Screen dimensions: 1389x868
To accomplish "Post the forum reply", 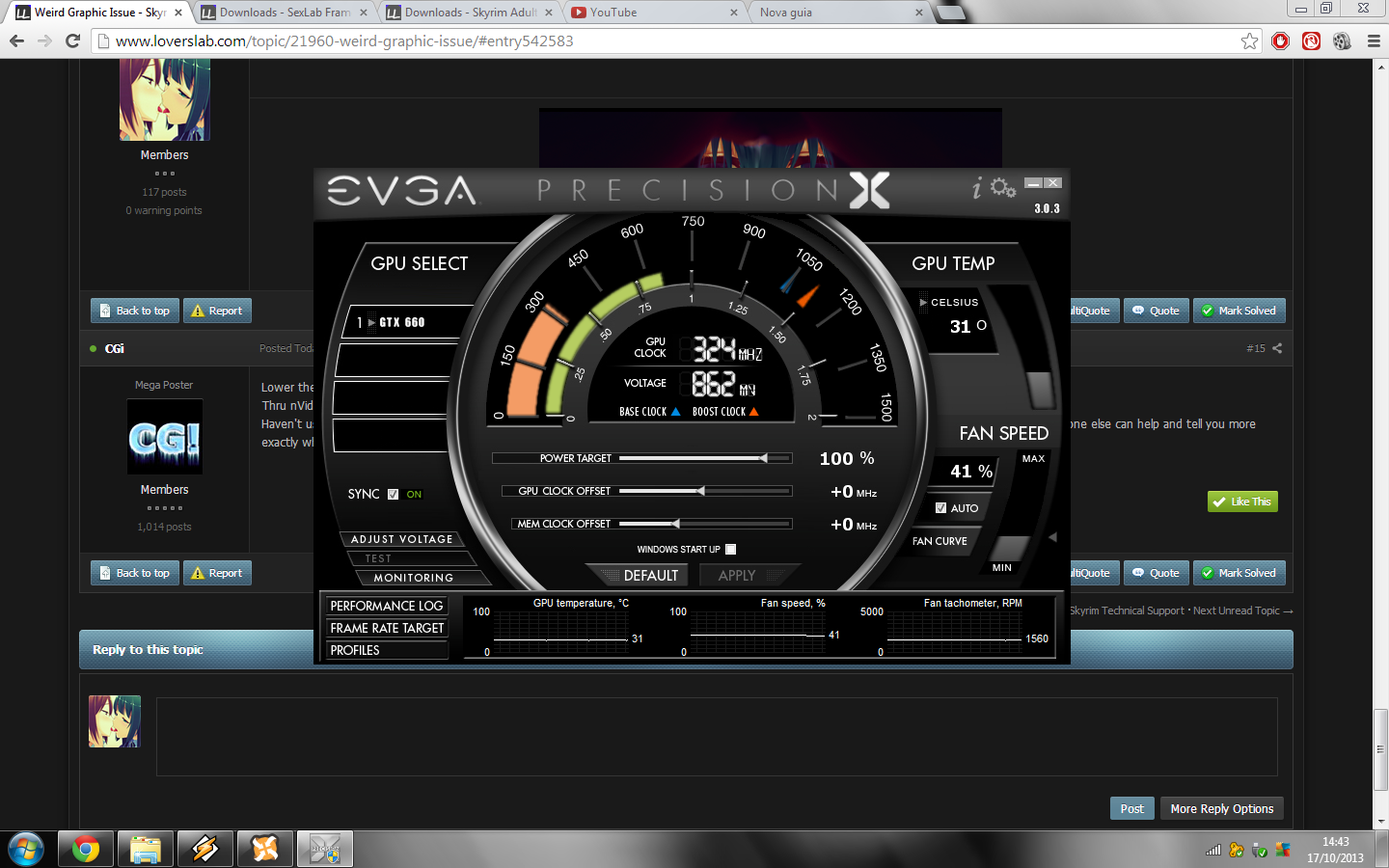I will click(1131, 809).
